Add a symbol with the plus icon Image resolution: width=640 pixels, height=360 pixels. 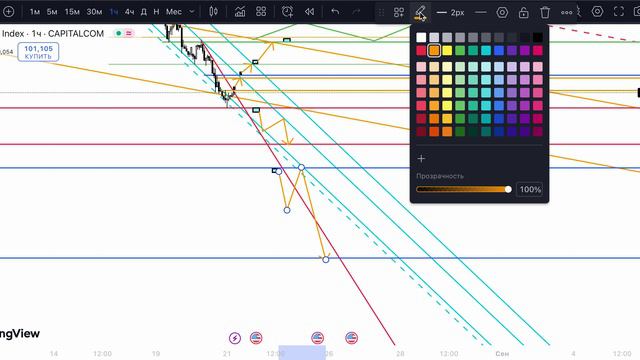coord(8,11)
